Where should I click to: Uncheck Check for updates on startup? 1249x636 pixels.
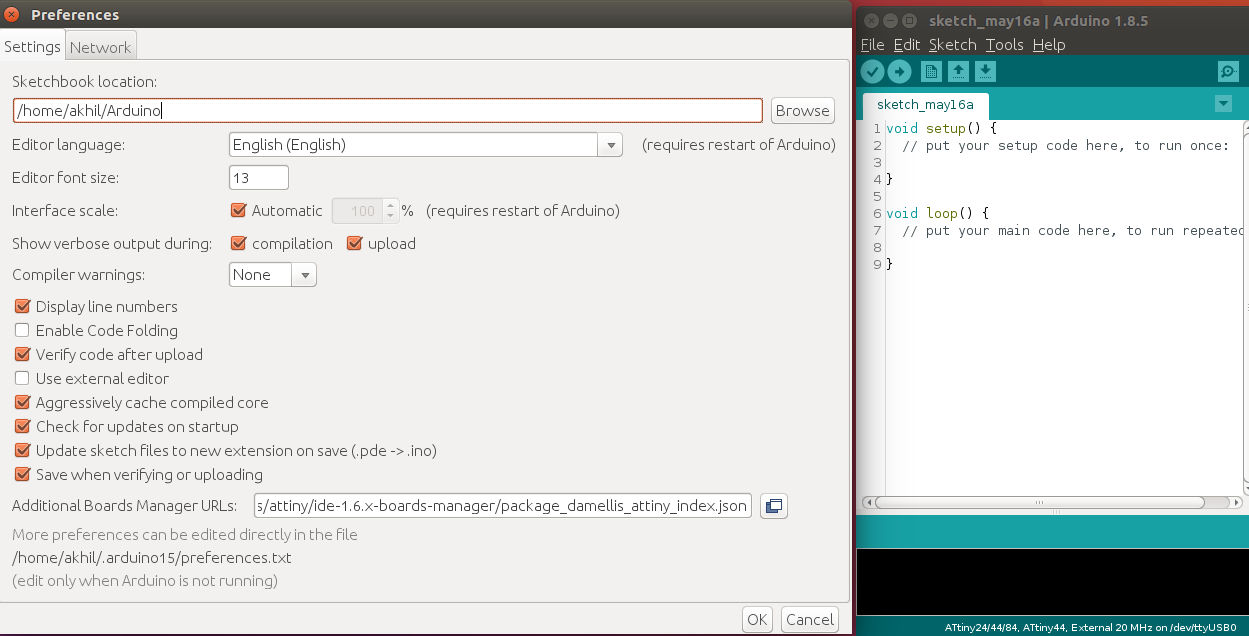pyautogui.click(x=22, y=426)
